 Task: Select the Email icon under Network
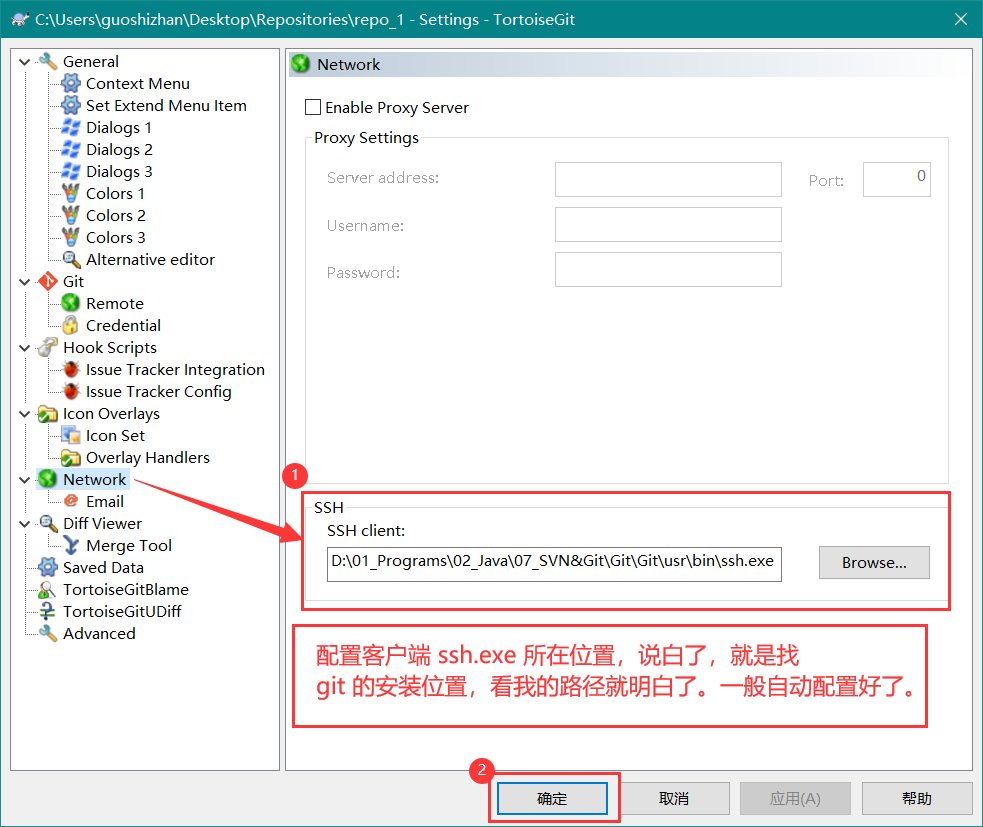(71, 501)
